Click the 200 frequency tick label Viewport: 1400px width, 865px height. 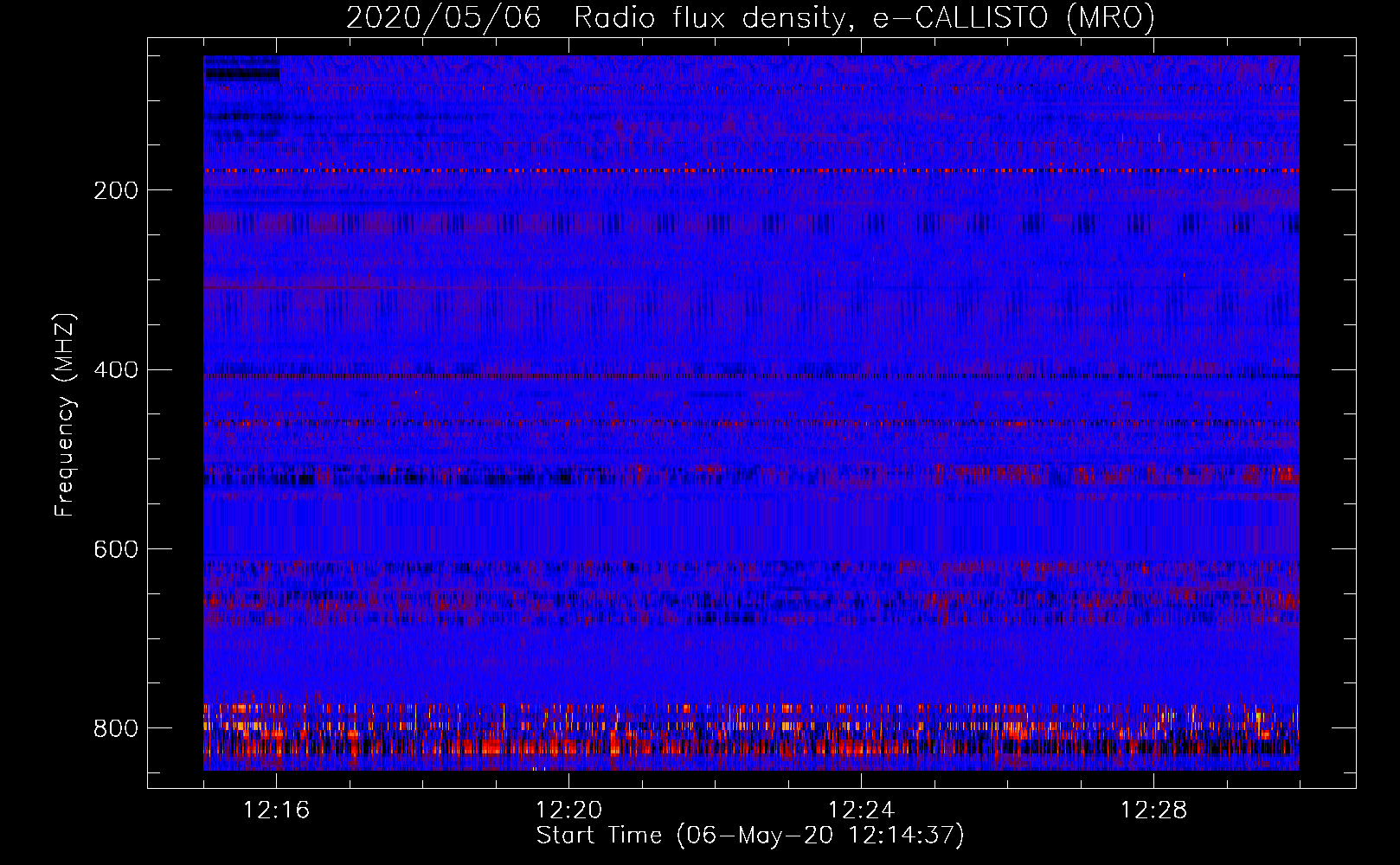tap(115, 190)
